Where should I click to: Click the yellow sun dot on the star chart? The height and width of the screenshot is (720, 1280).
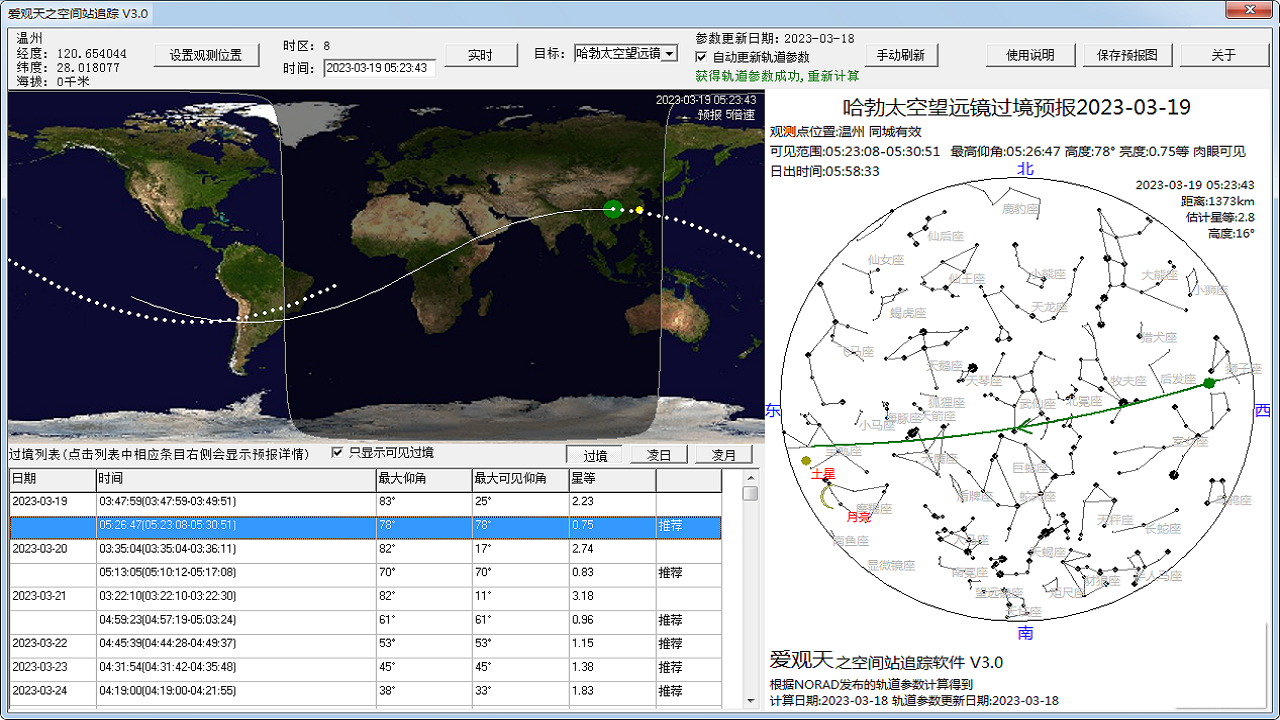point(808,462)
